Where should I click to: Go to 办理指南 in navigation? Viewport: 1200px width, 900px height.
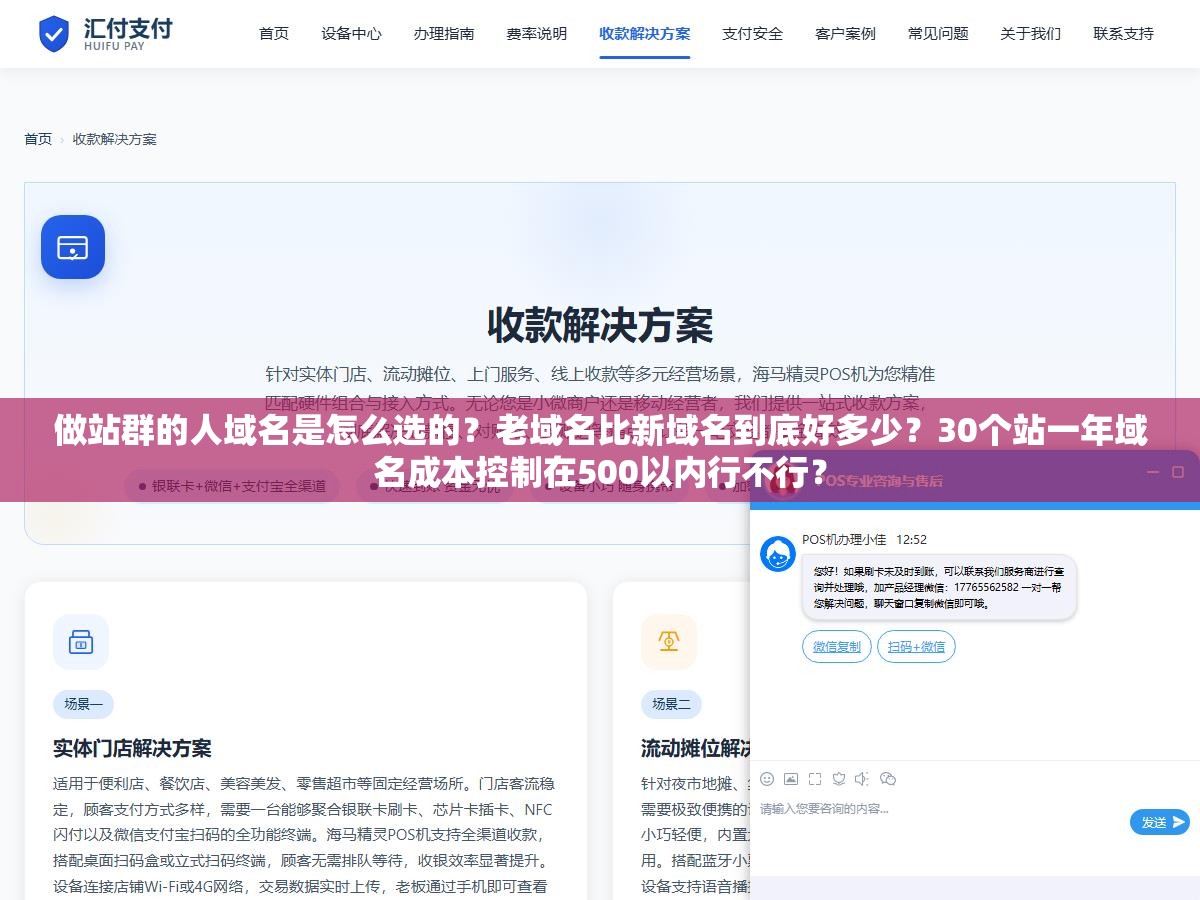coord(444,33)
